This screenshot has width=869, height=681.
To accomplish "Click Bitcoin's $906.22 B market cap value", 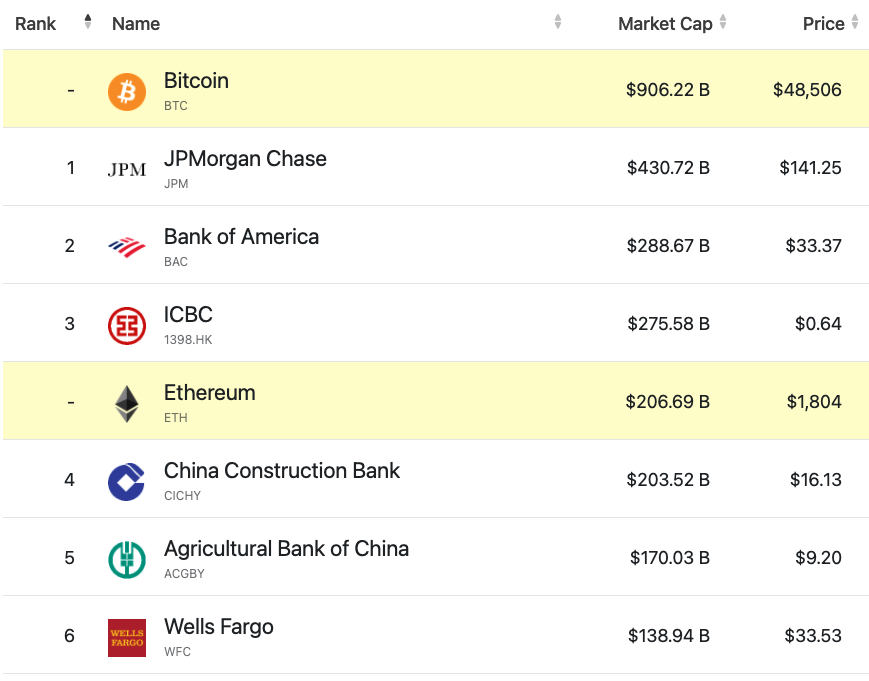I will click(x=668, y=90).
